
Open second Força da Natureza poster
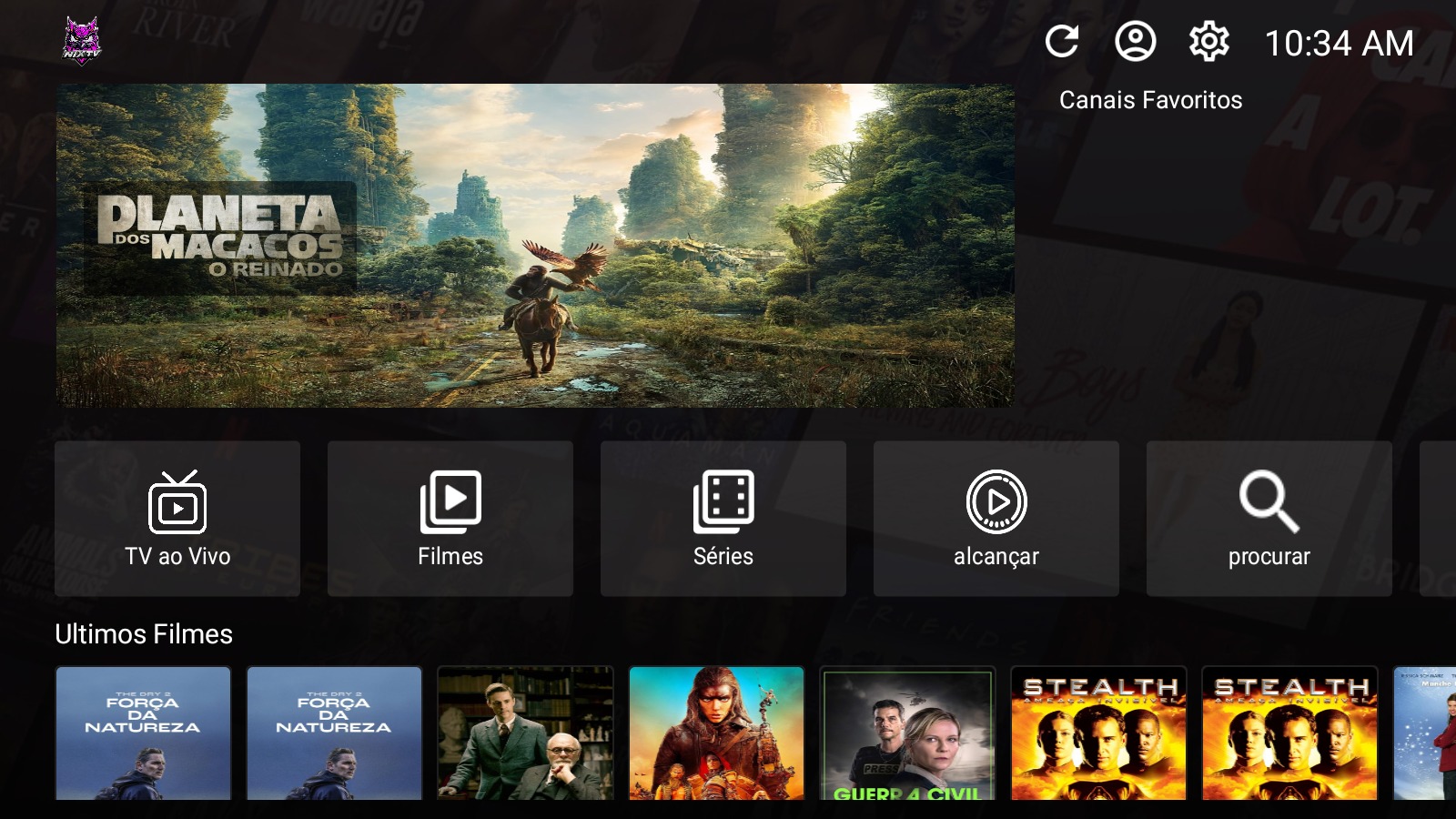coord(334,733)
